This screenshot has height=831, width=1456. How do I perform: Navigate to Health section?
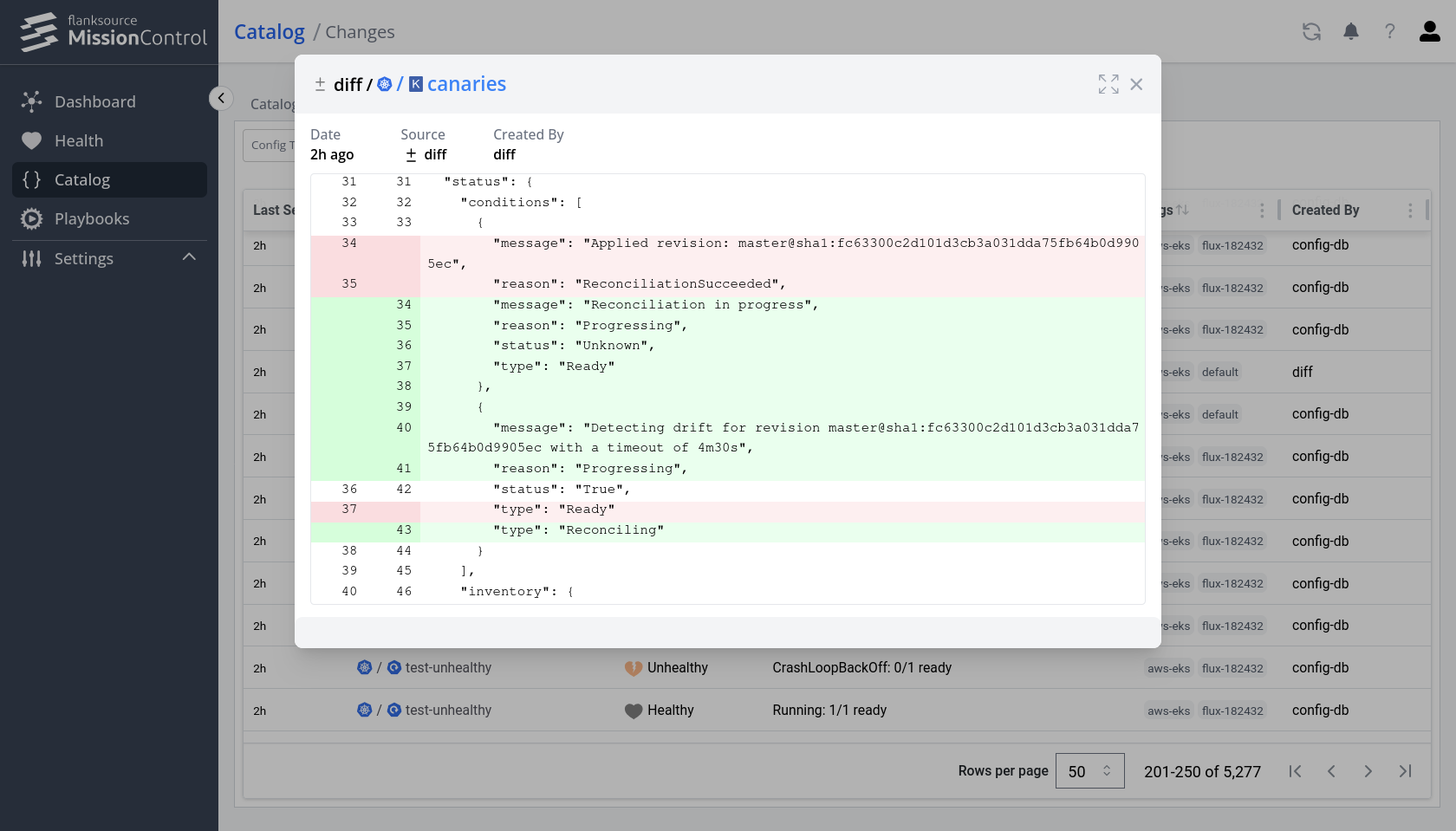pyautogui.click(x=78, y=140)
